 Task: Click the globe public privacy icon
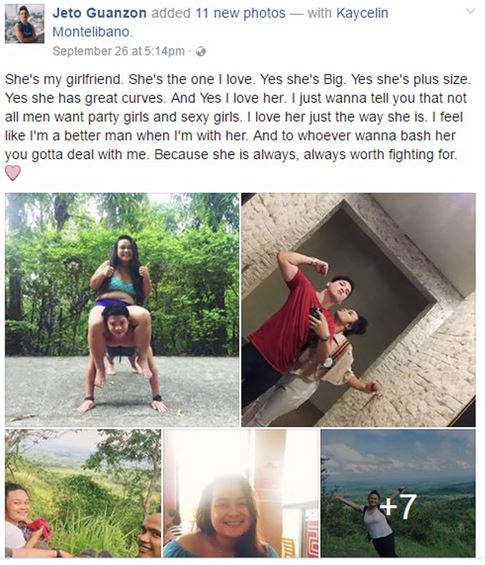click(200, 52)
